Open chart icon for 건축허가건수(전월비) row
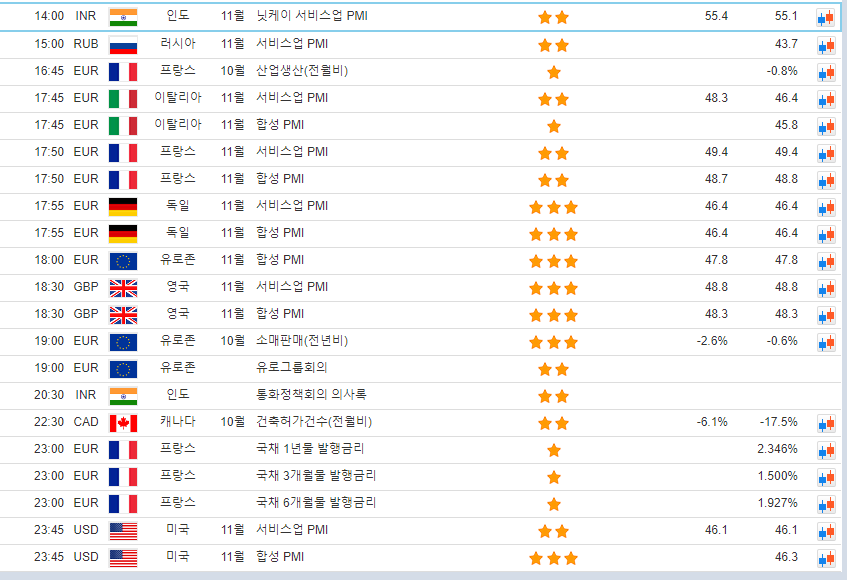Image resolution: width=847 pixels, height=580 pixels. point(825,423)
